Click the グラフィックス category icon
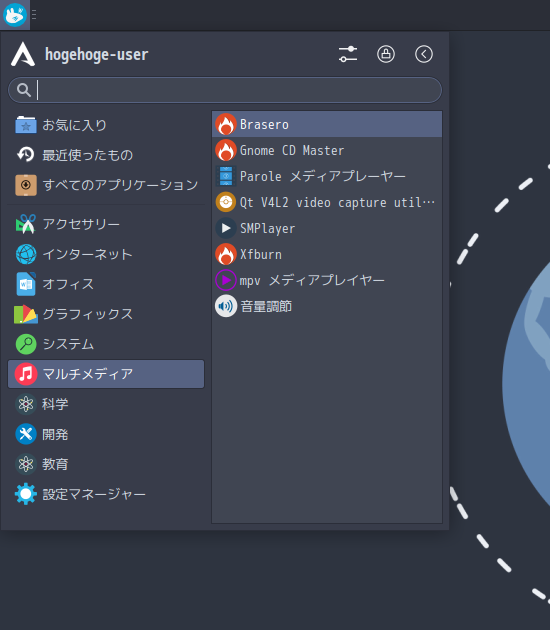550x630 pixels. pyautogui.click(x=26, y=314)
